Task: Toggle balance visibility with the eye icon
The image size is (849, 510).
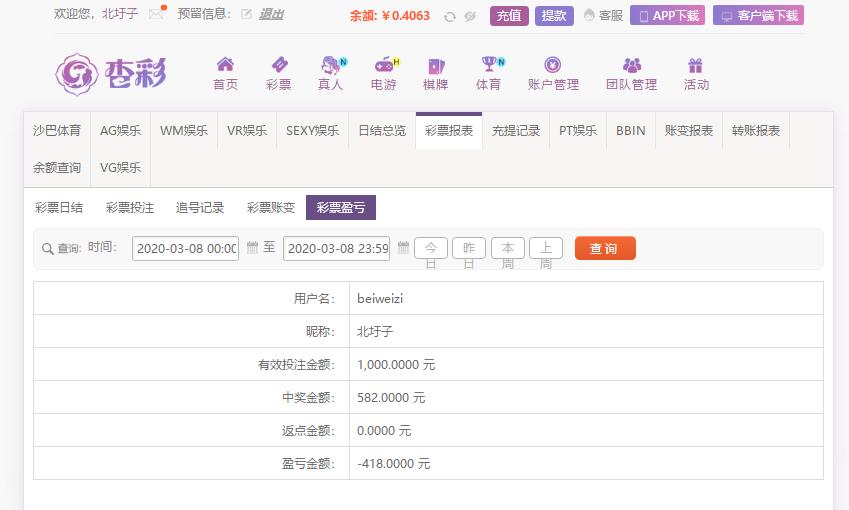Action: [470, 17]
